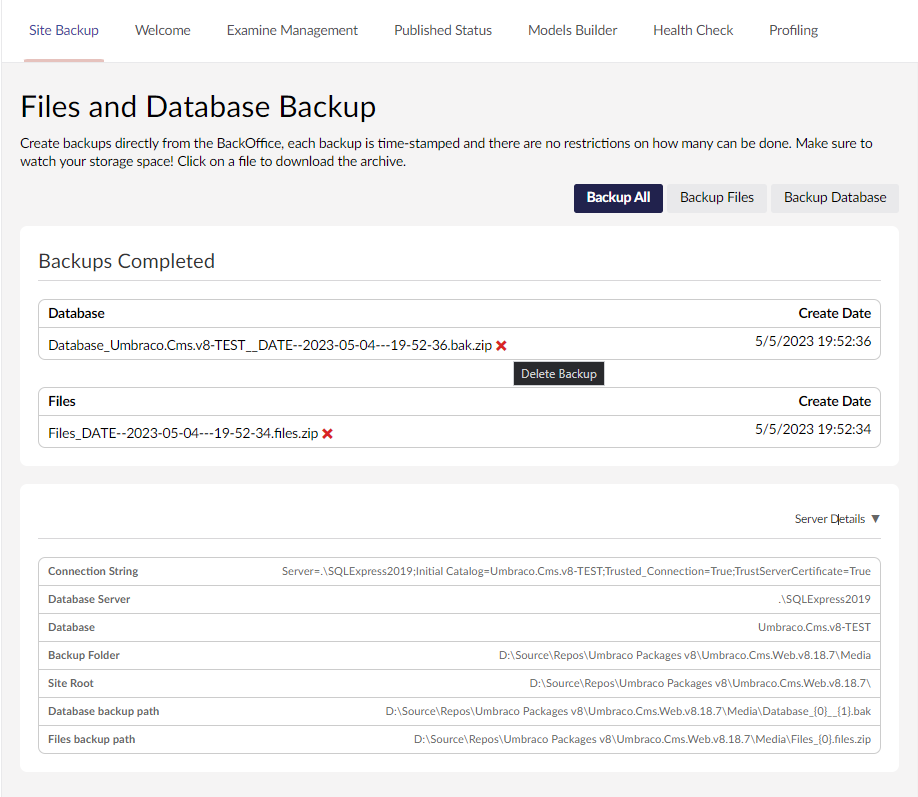The image size is (918, 797).
Task: Go to Examine Management tab
Action: (292, 30)
